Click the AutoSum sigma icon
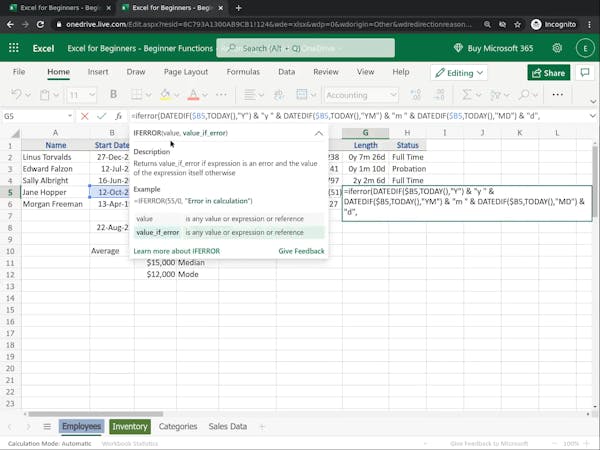 pyautogui.click(x=466, y=95)
